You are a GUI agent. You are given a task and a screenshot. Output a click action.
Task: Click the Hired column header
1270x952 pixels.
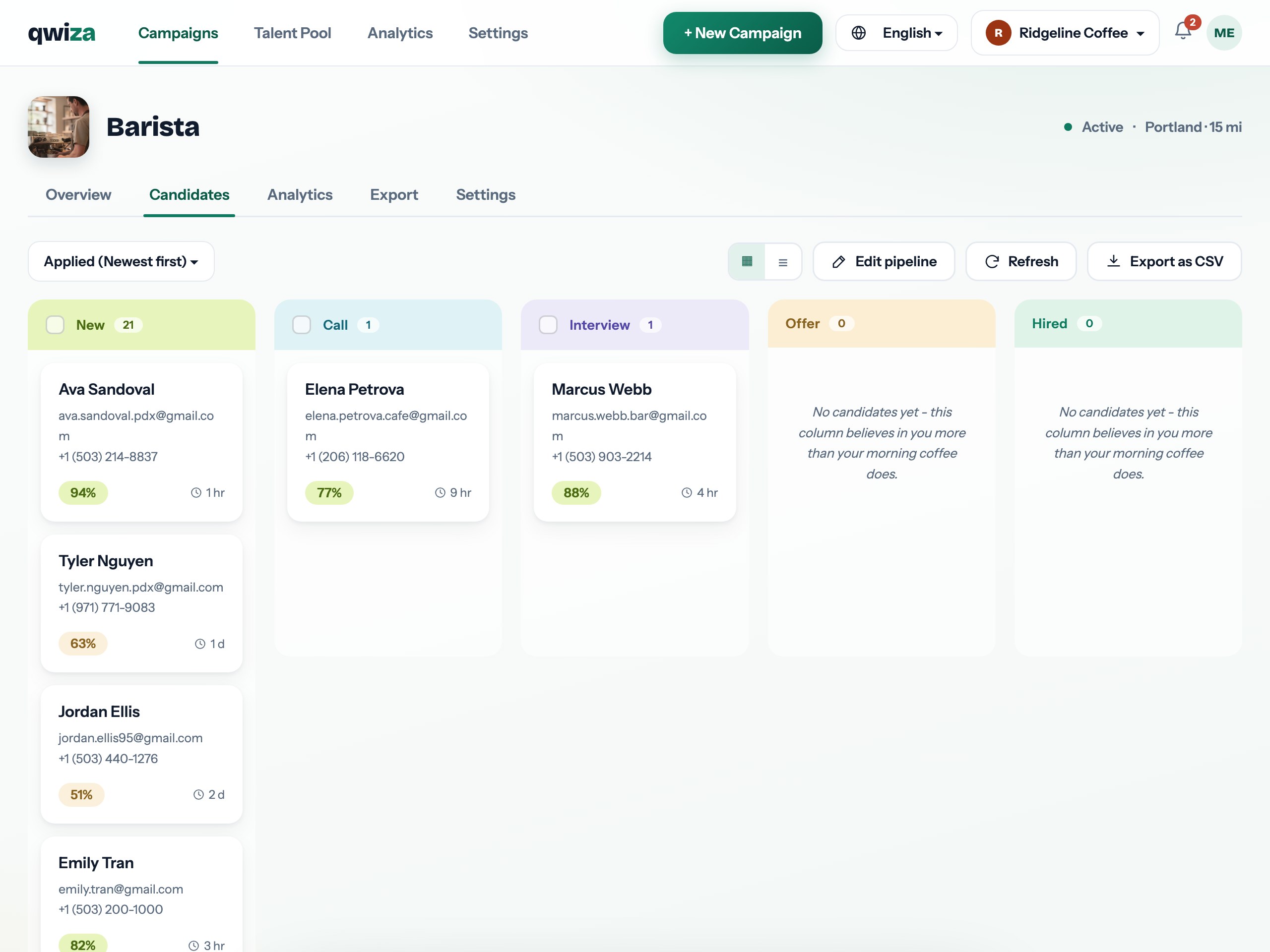pos(1128,324)
